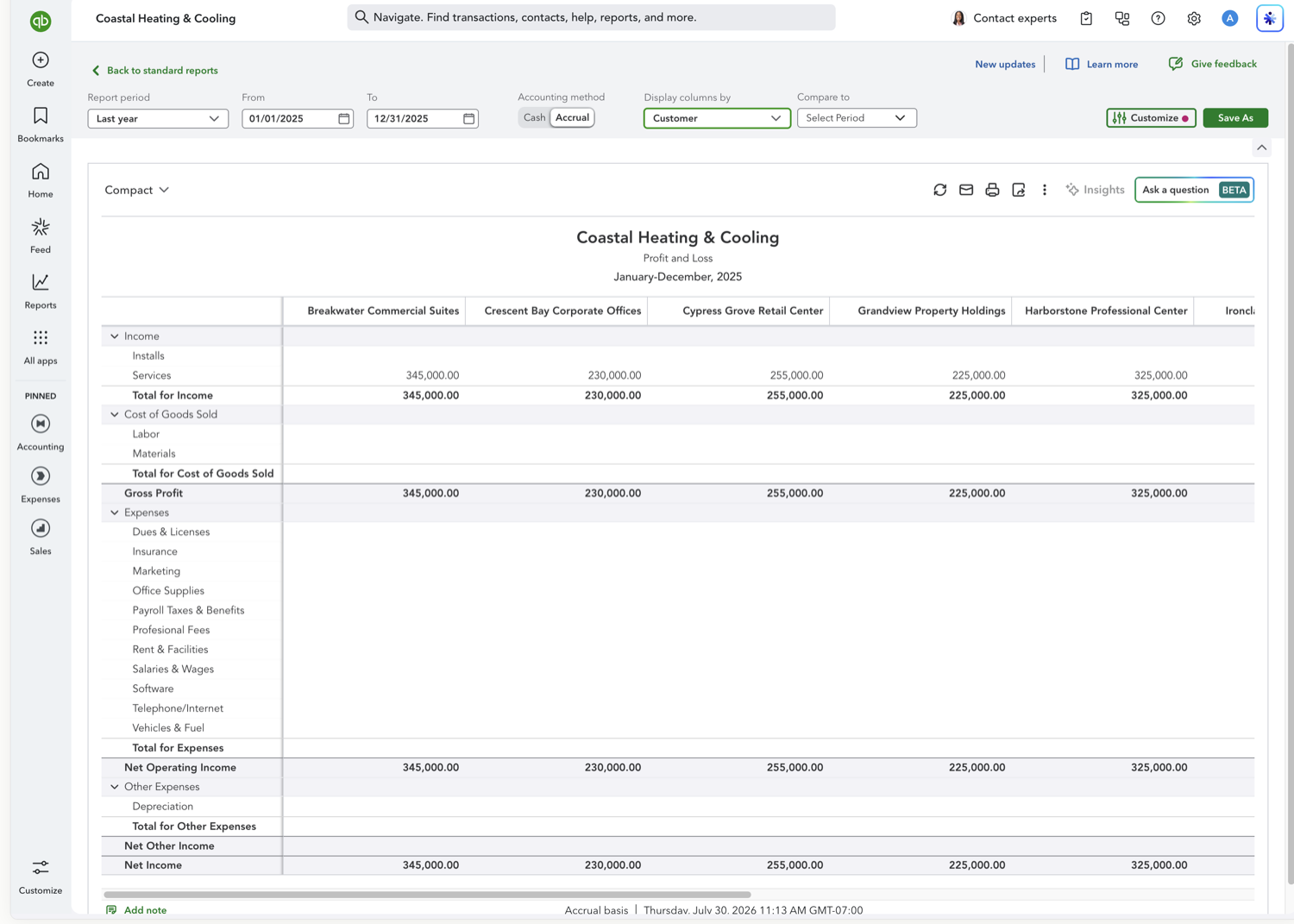The image size is (1294, 924).
Task: Click the Depreciation row label
Action: [x=162, y=807]
